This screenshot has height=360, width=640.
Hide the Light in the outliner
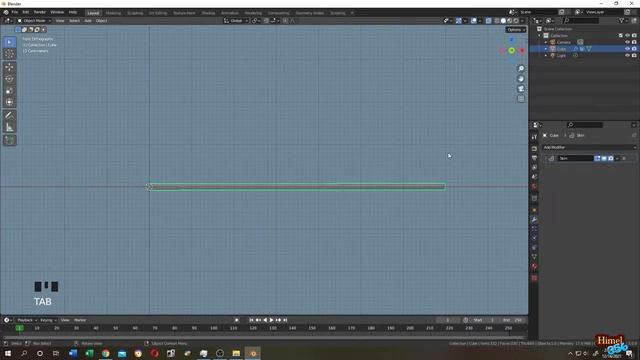[x=627, y=55]
